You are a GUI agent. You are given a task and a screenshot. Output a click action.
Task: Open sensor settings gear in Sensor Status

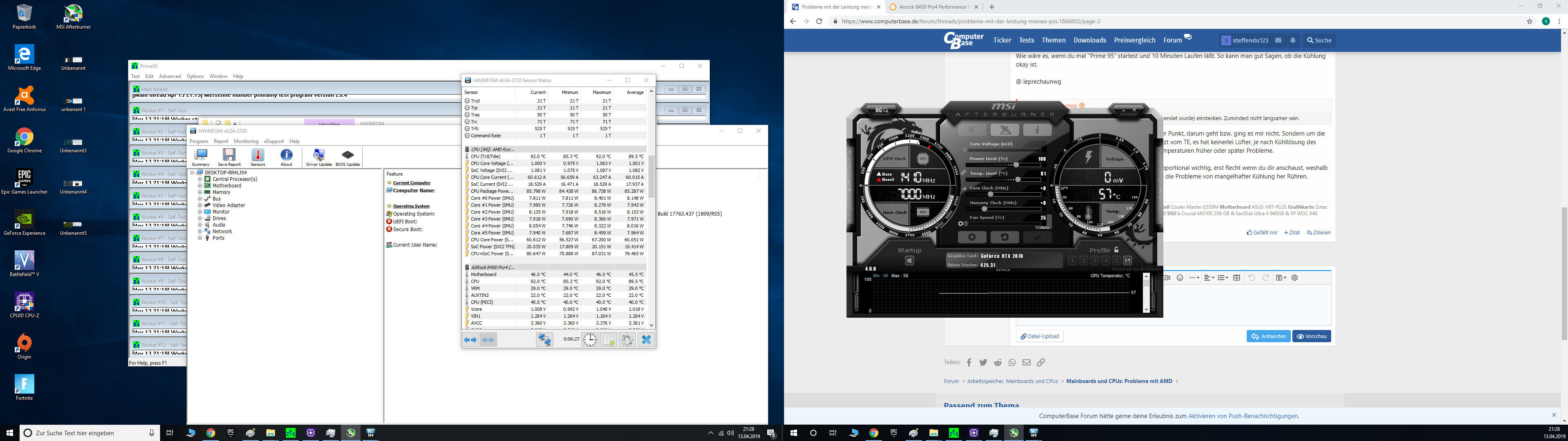[x=627, y=340]
